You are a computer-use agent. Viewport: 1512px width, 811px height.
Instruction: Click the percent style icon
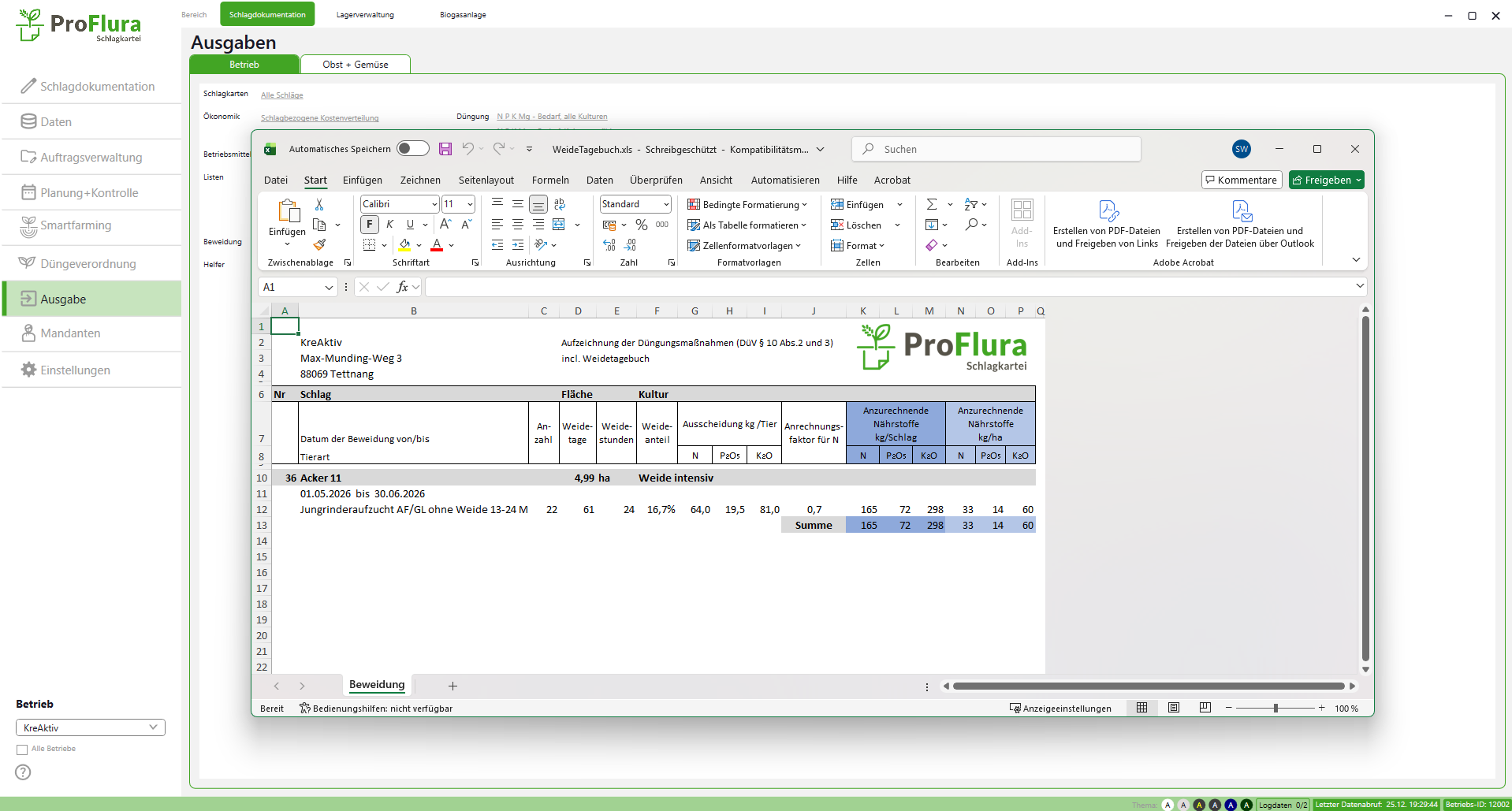(642, 225)
